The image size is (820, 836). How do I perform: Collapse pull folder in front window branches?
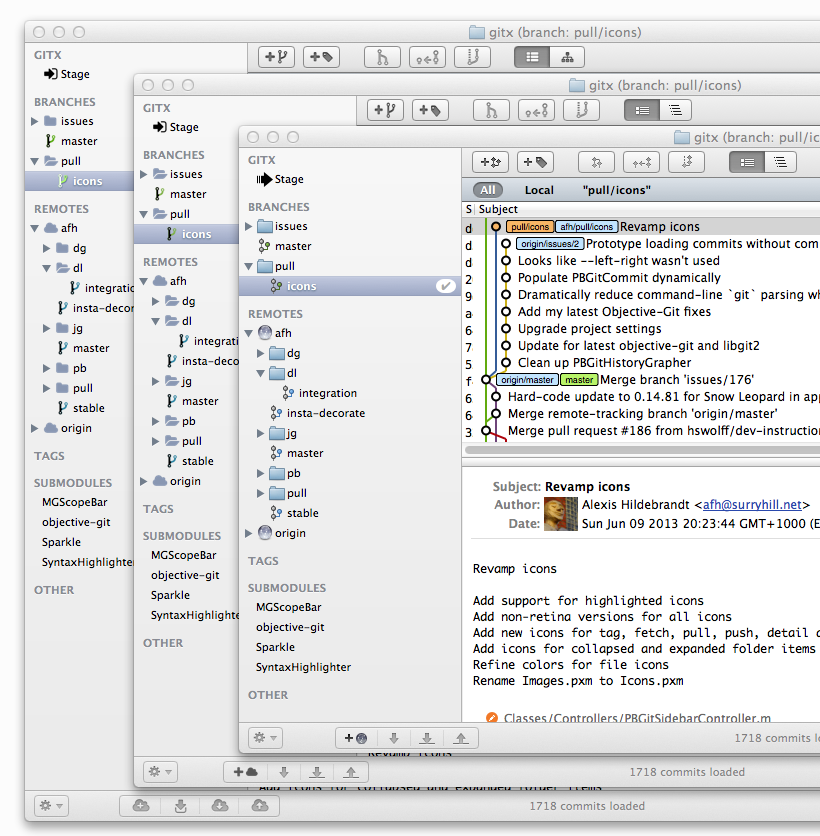coord(248,266)
